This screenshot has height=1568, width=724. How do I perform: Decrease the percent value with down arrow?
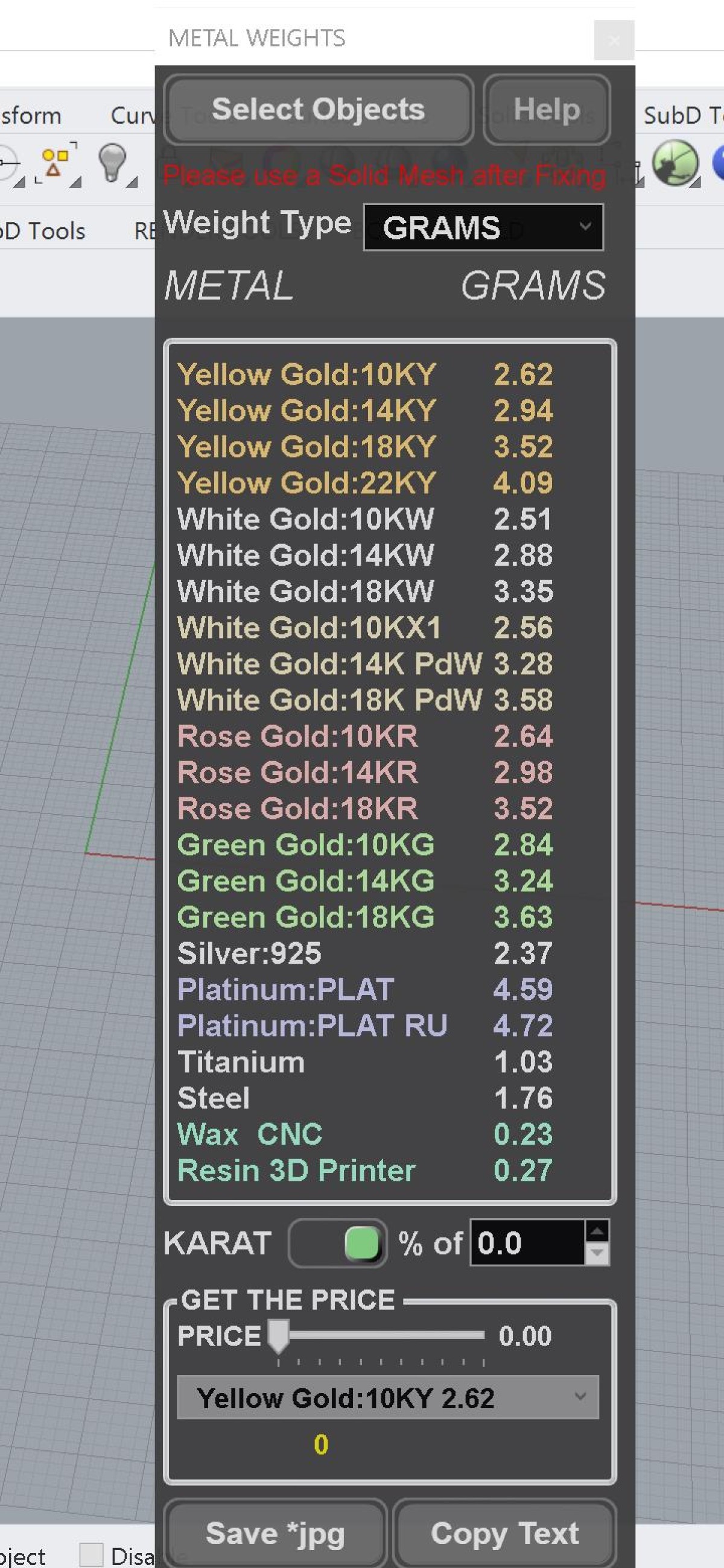pyautogui.click(x=597, y=1253)
